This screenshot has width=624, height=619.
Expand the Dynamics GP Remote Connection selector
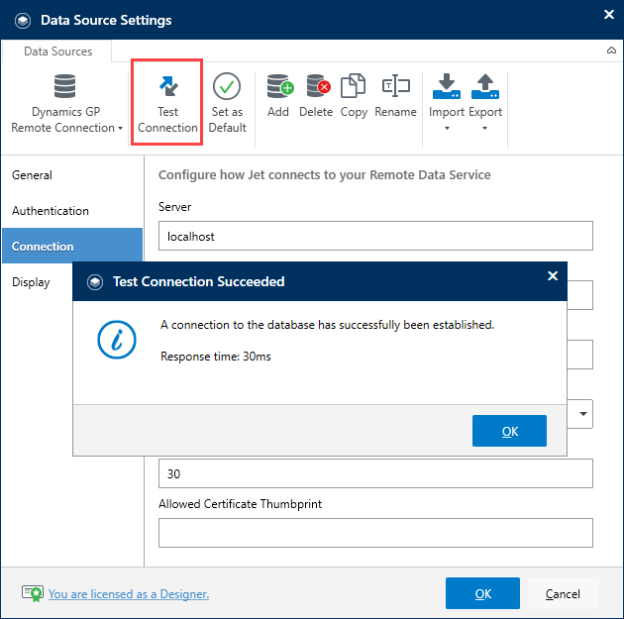pos(66,103)
